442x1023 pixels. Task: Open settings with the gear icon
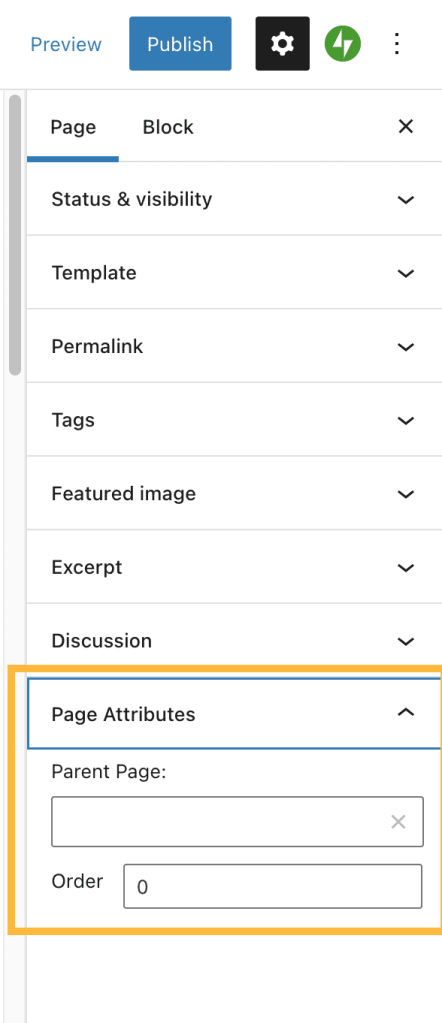(282, 44)
